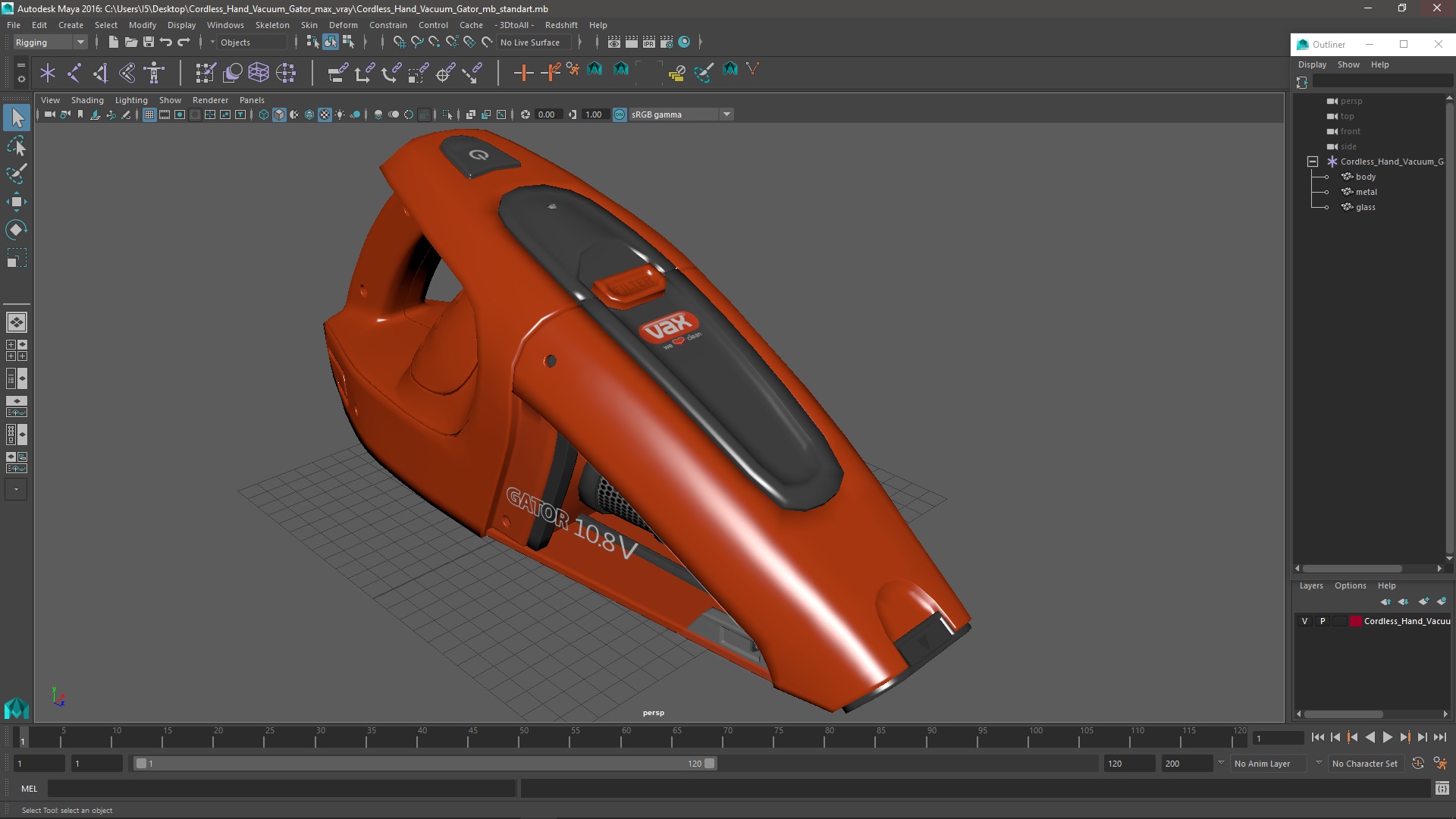The image size is (1456, 819).
Task: Activate the Move tool in toolbox
Action: click(x=17, y=202)
